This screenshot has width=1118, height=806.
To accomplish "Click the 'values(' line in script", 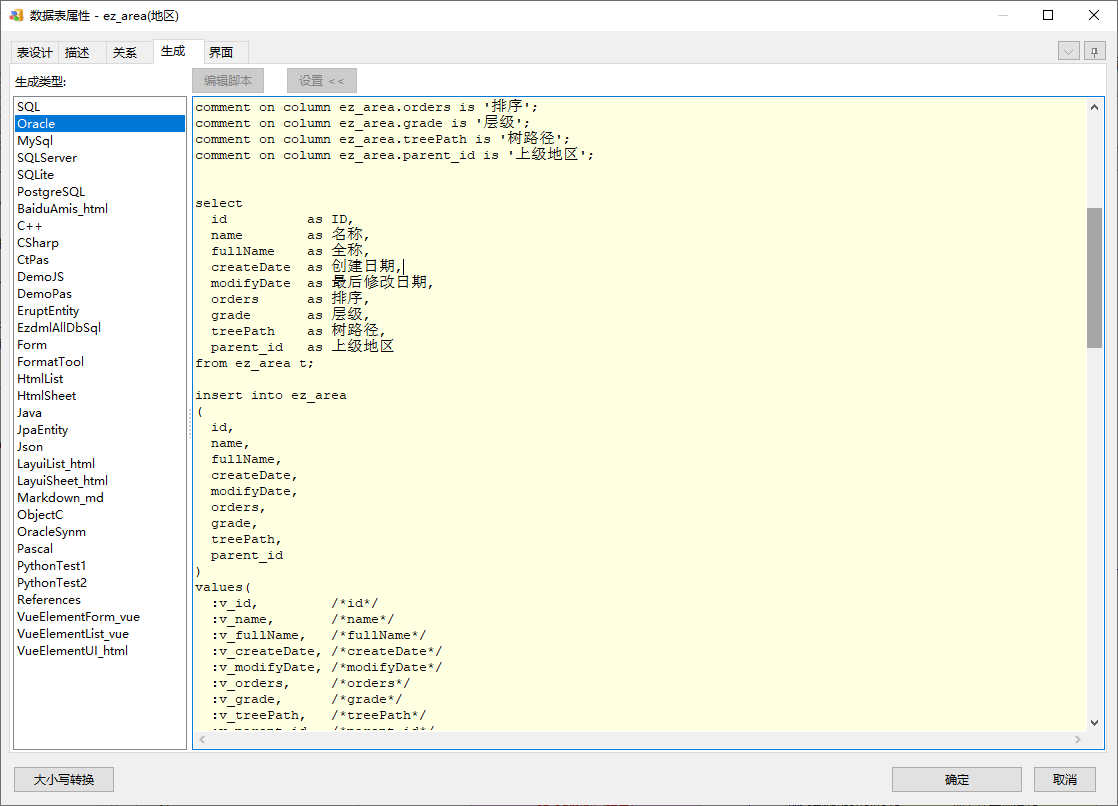I will coord(223,587).
